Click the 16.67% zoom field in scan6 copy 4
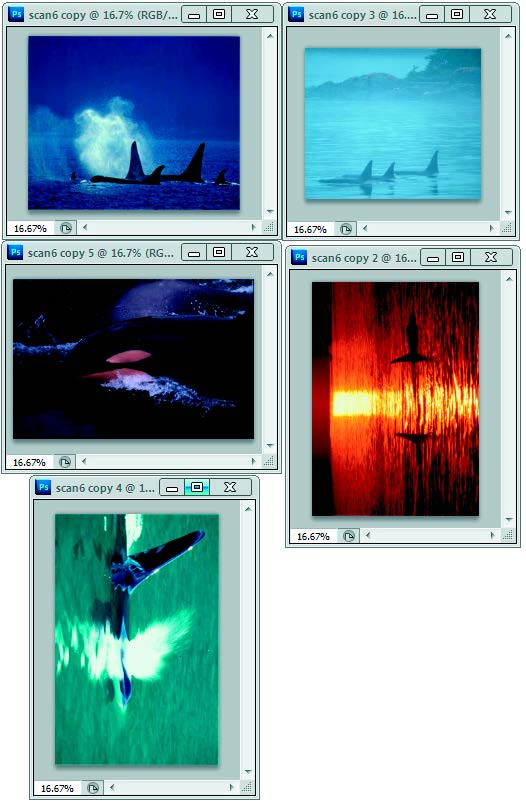This screenshot has width=526, height=805. click(x=57, y=788)
